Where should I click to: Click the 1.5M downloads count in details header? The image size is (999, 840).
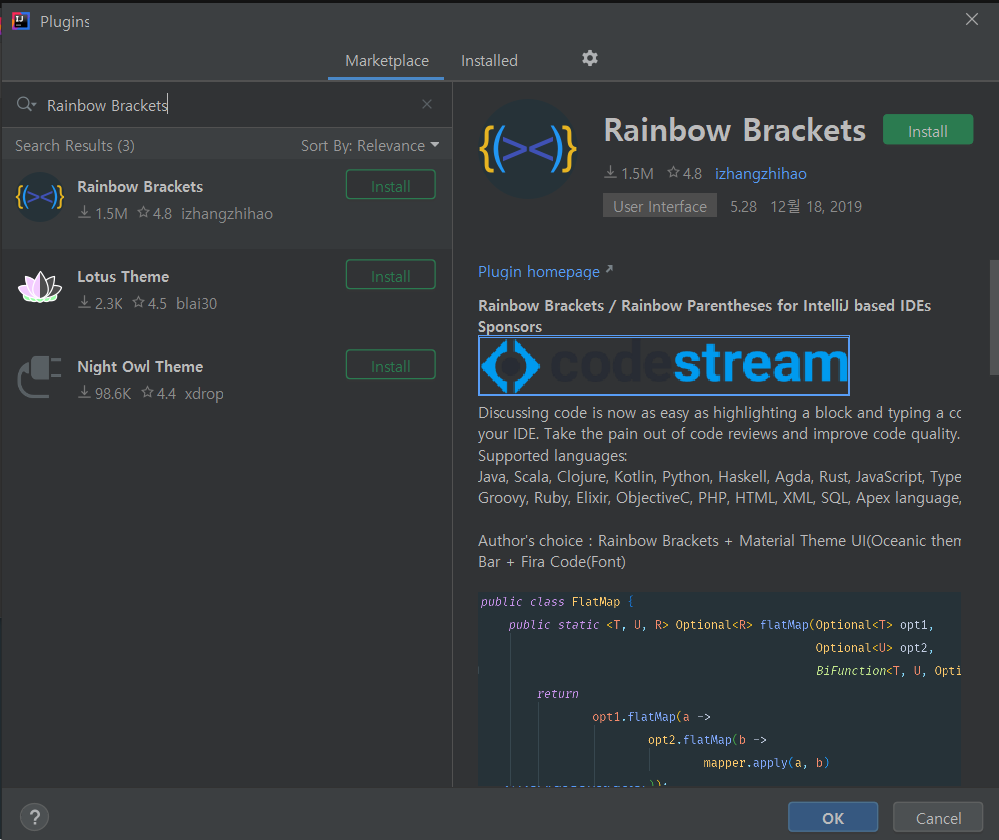(x=629, y=173)
